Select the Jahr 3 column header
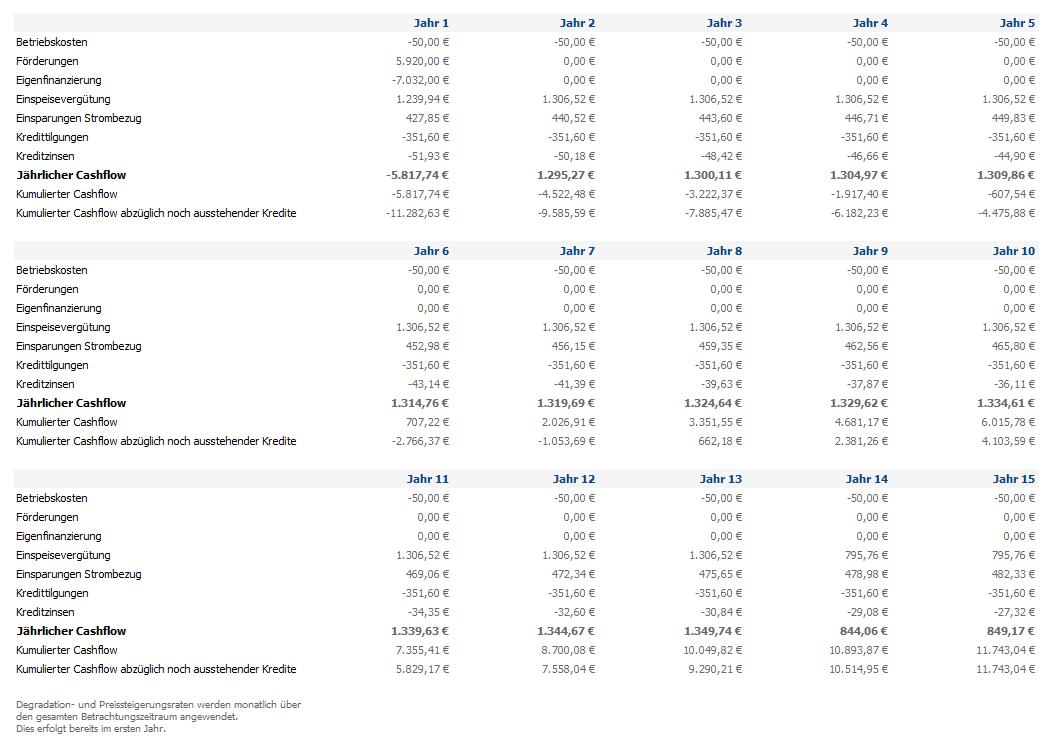The height and width of the screenshot is (750, 1052). click(x=724, y=23)
